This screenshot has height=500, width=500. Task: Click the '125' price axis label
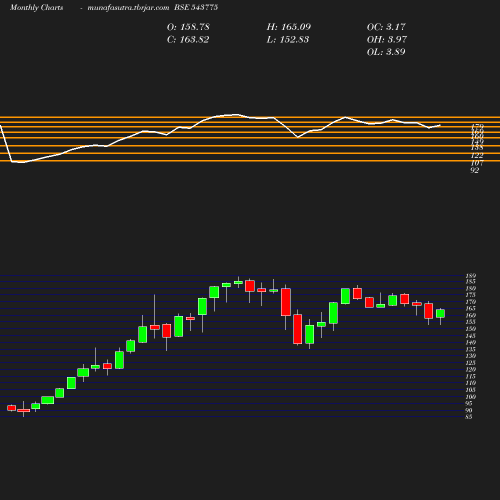coord(471,363)
